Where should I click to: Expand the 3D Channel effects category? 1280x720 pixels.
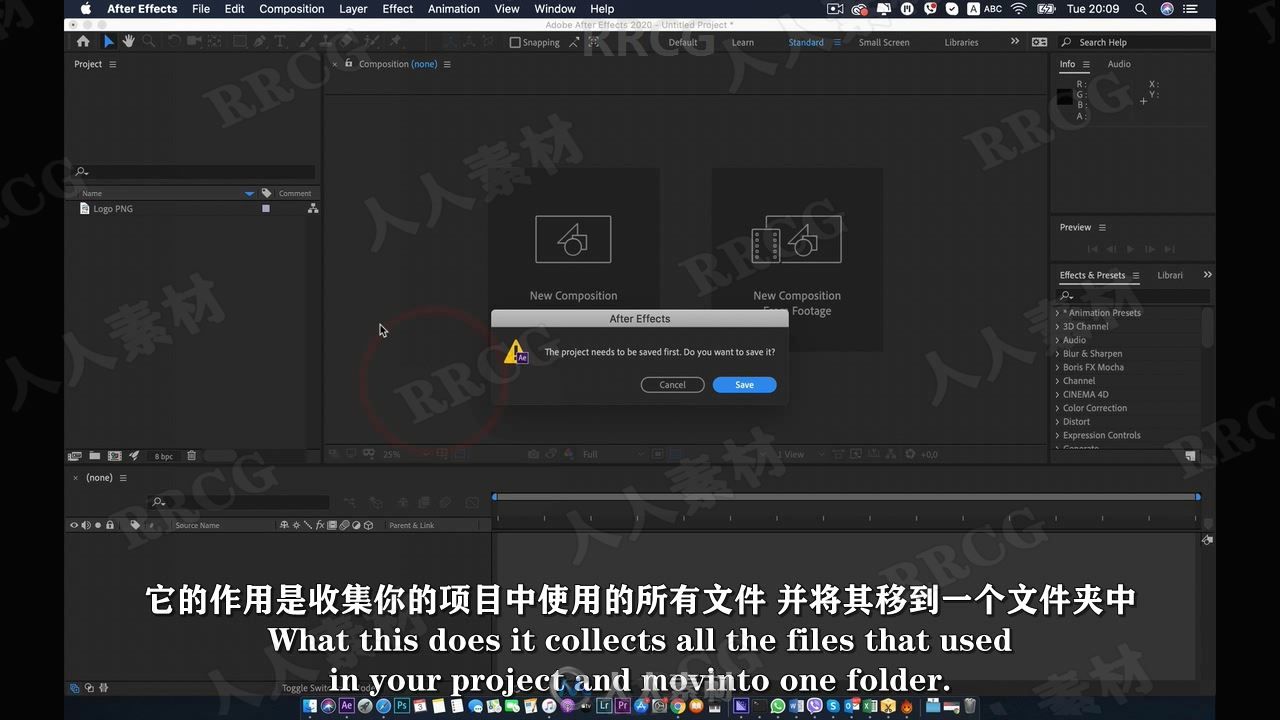(1058, 326)
